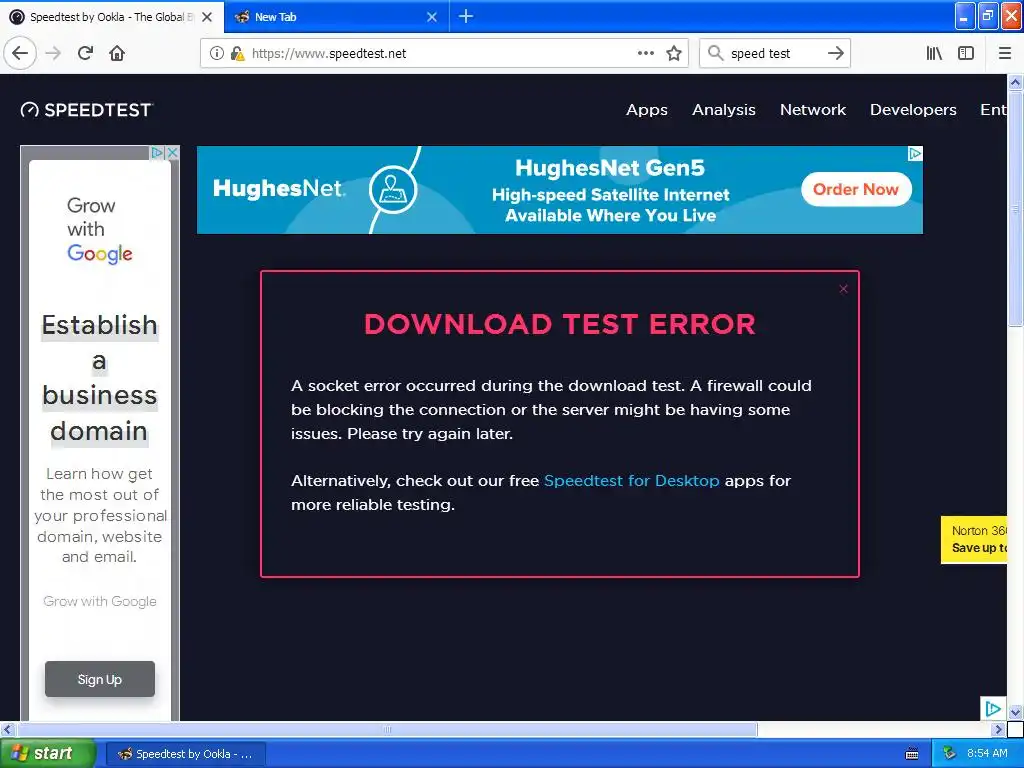Follow the Speedtest for Desktop link
This screenshot has height=768, width=1024.
click(632, 481)
